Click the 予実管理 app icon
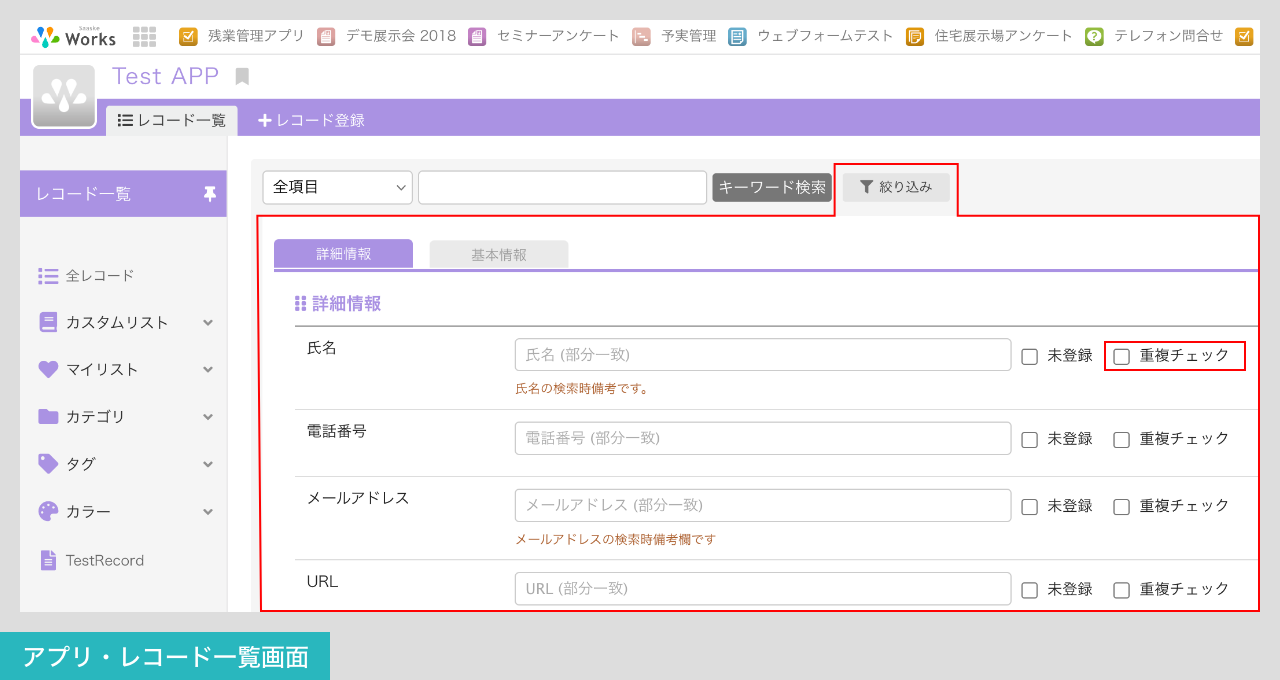 pyautogui.click(x=641, y=37)
